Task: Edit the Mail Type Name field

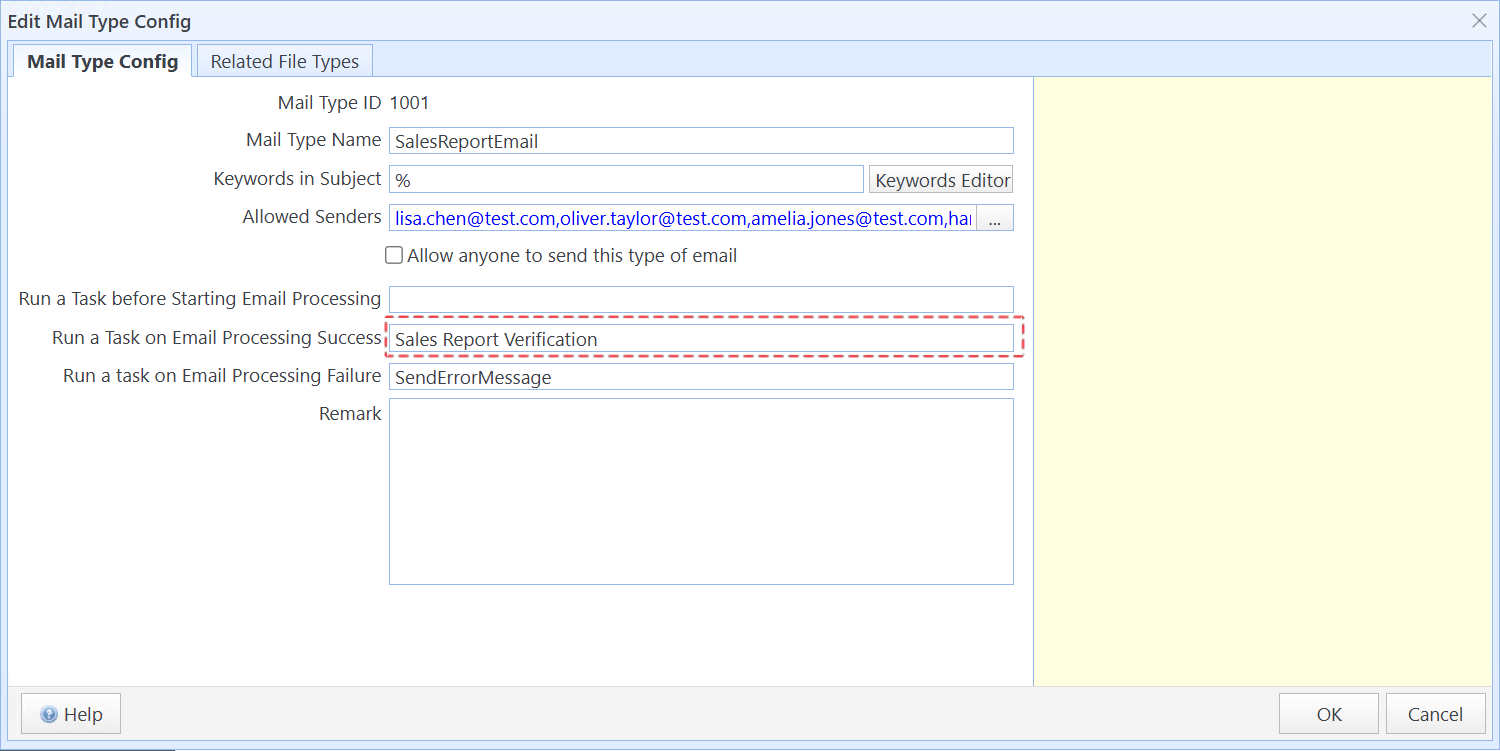Action: 700,140
